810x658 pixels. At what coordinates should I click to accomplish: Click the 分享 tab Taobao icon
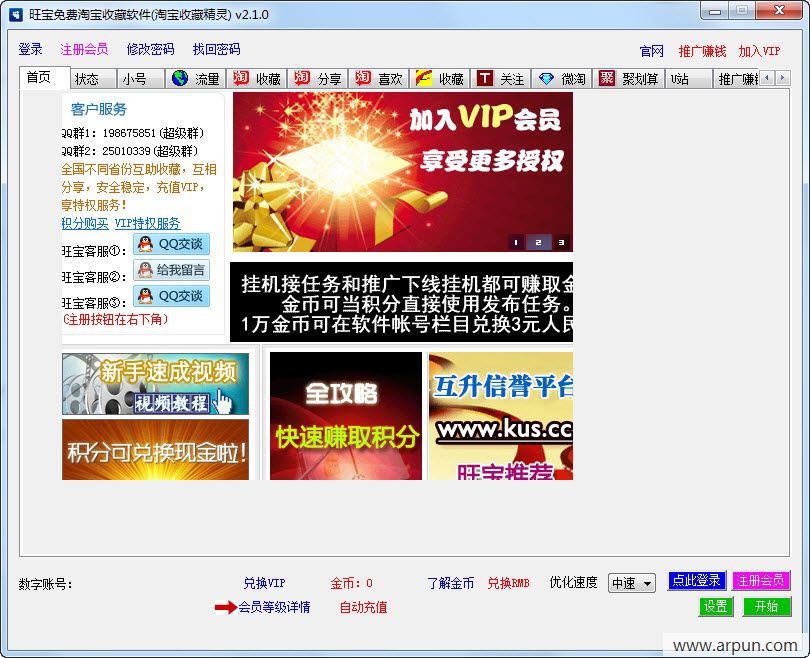302,79
